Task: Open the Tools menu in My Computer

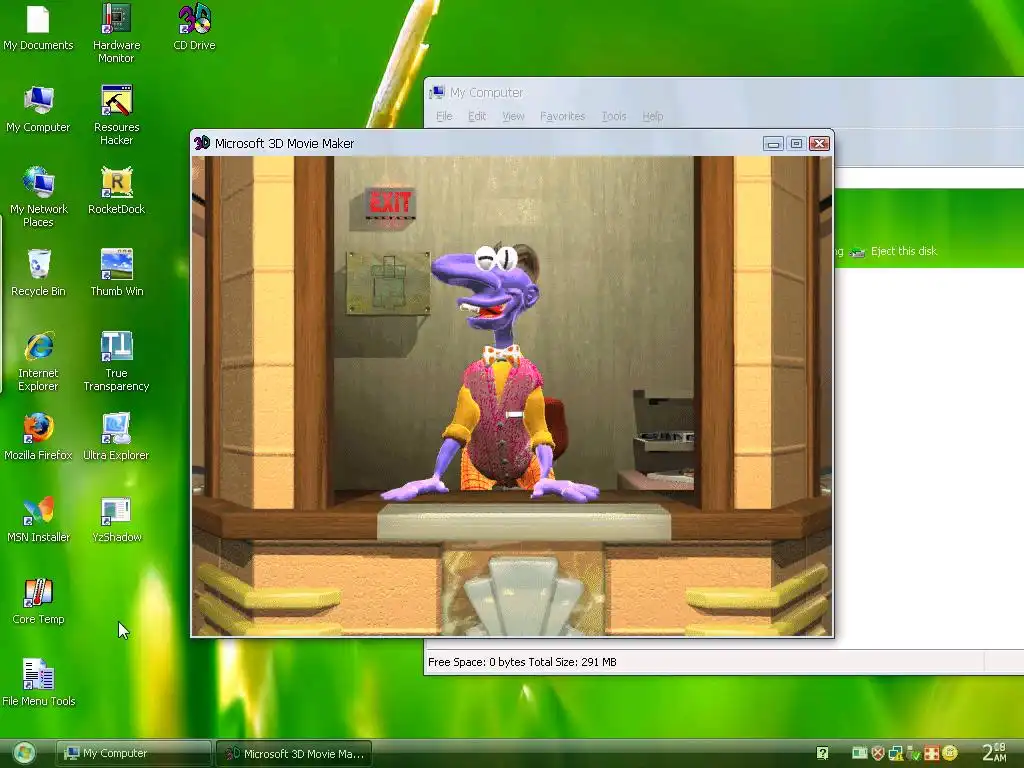Action: 613,116
